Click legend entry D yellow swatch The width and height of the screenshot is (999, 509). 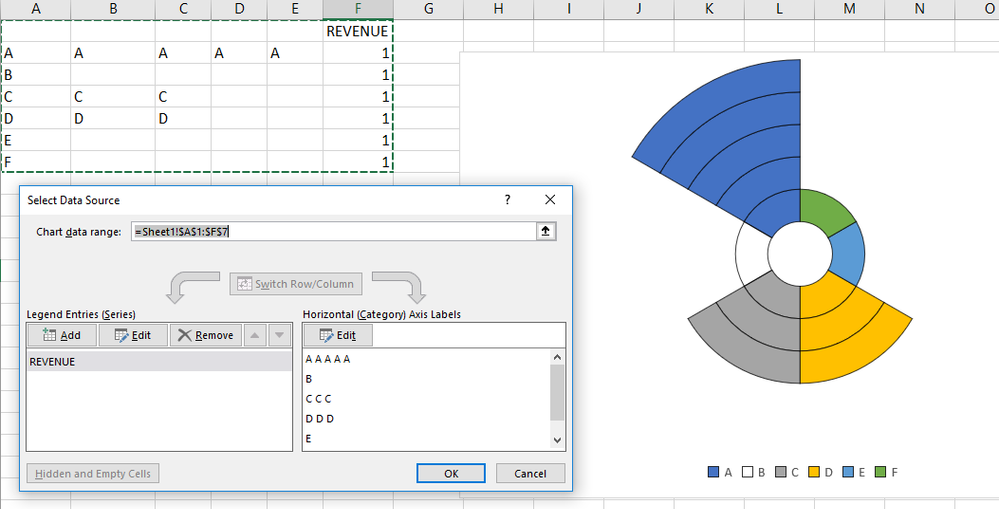point(814,472)
